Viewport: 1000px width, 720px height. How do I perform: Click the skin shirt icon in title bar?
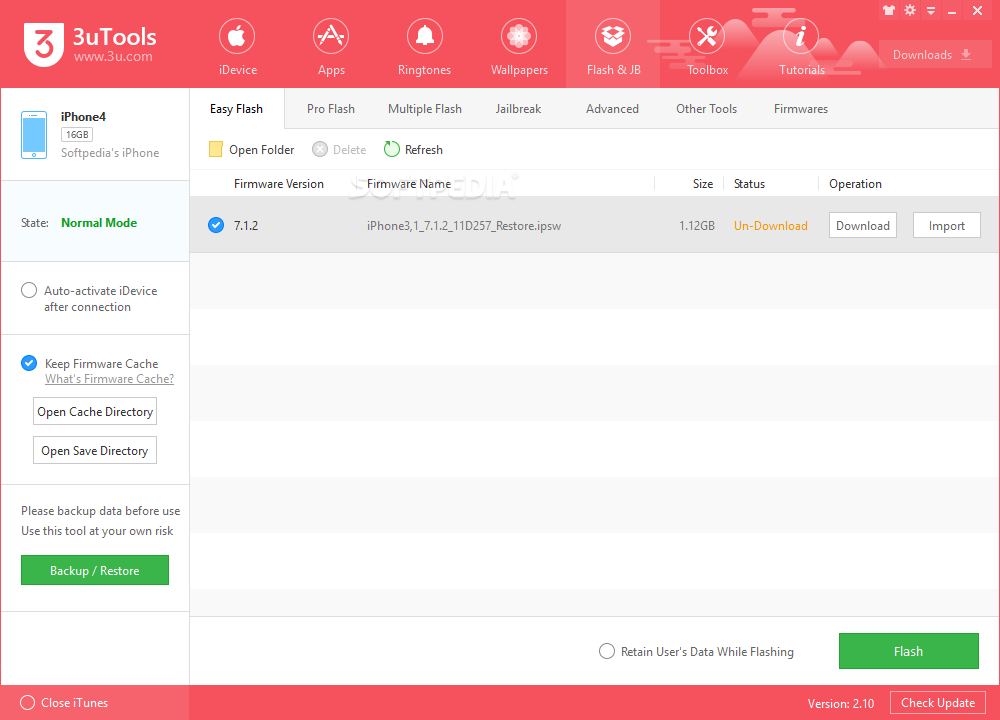[889, 10]
